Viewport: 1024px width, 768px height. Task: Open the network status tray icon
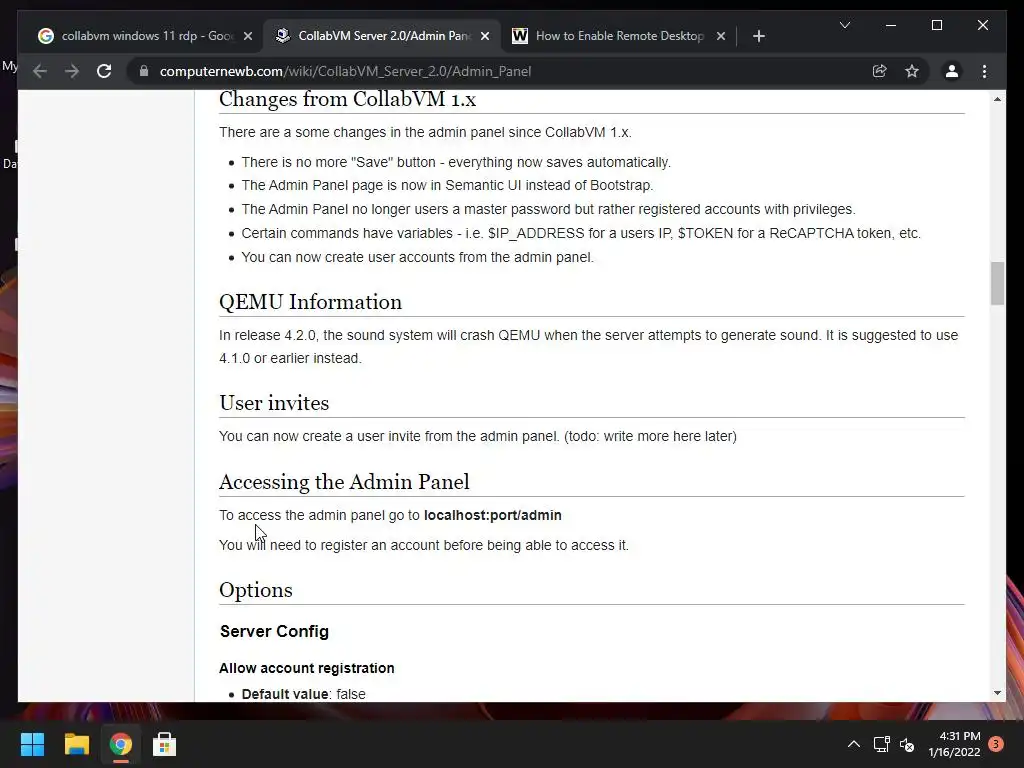tap(882, 744)
